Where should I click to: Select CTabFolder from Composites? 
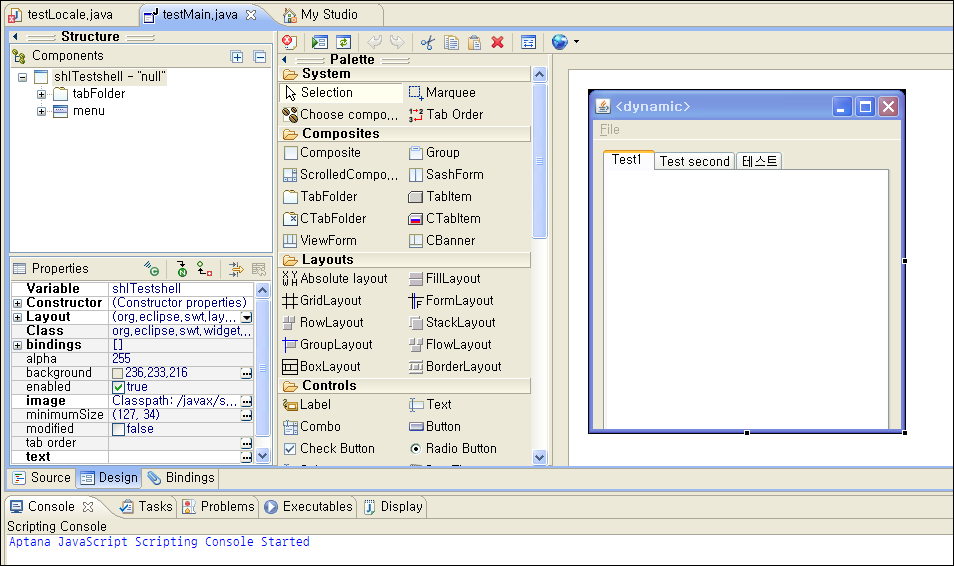[x=324, y=218]
